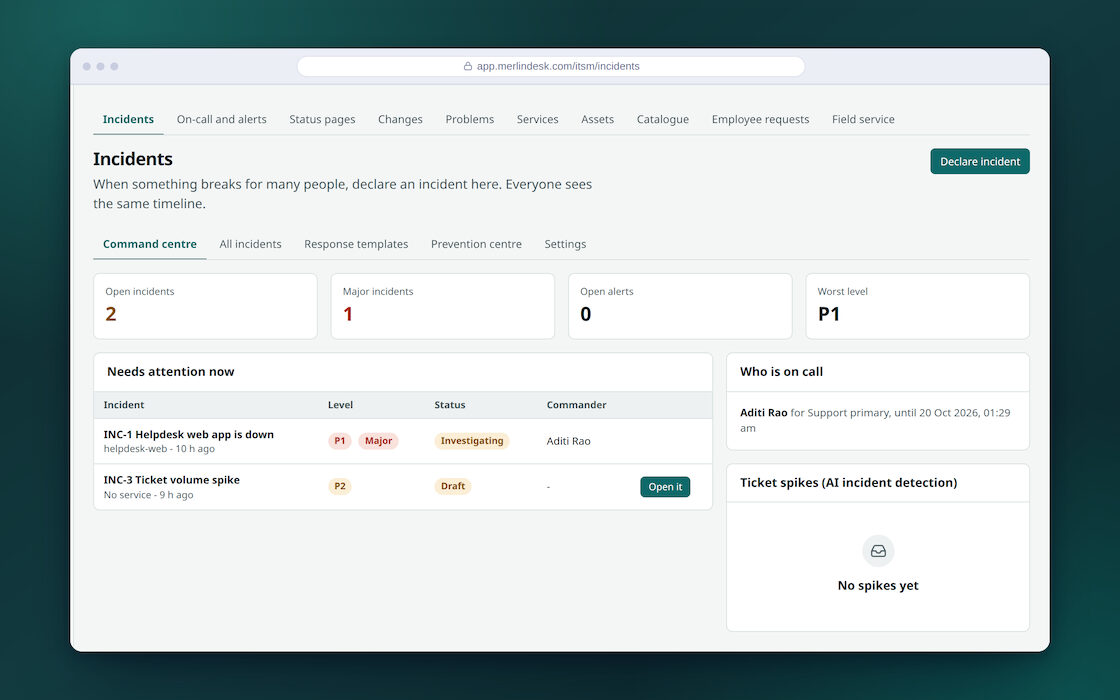Viewport: 1120px width, 700px height.
Task: Click Aditi Rao in Who is on call
Action: [x=764, y=413]
